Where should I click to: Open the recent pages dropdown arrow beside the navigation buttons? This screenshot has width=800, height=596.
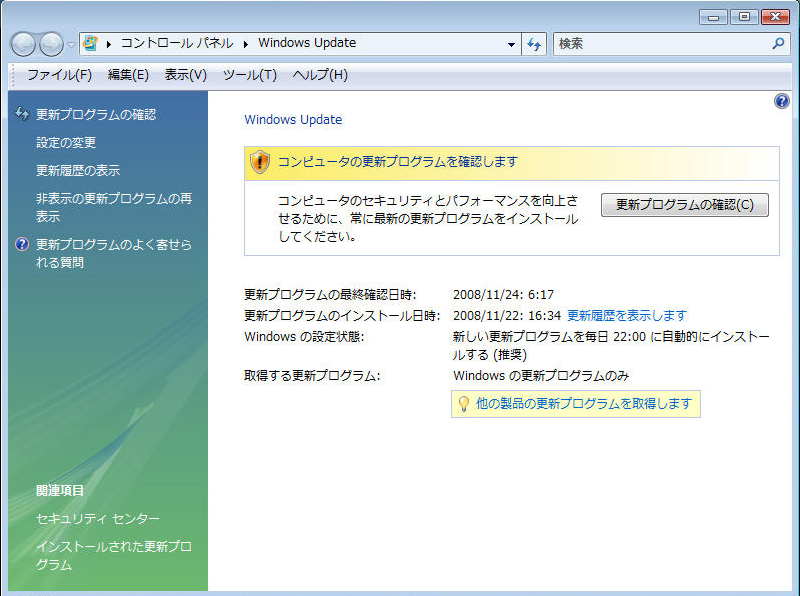(x=71, y=45)
